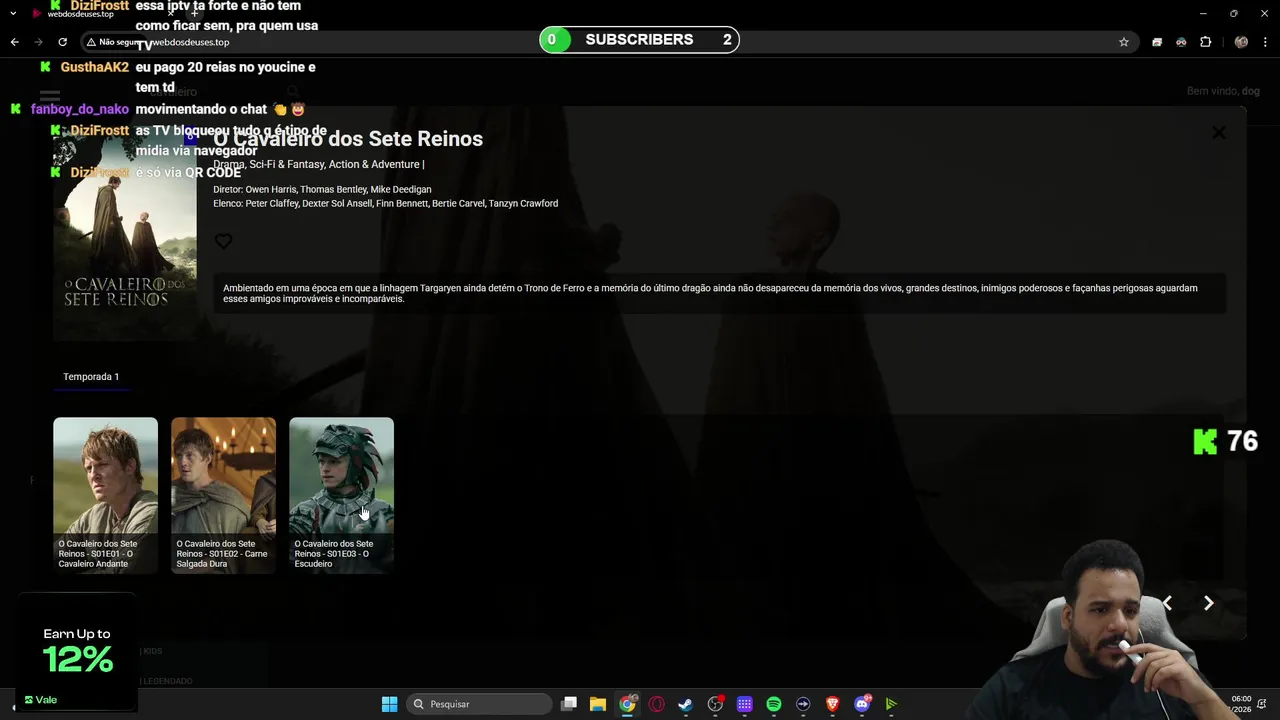Image resolution: width=1280 pixels, height=720 pixels.
Task: Open the taskbar clock showing 06:00
Action: click(1241, 703)
